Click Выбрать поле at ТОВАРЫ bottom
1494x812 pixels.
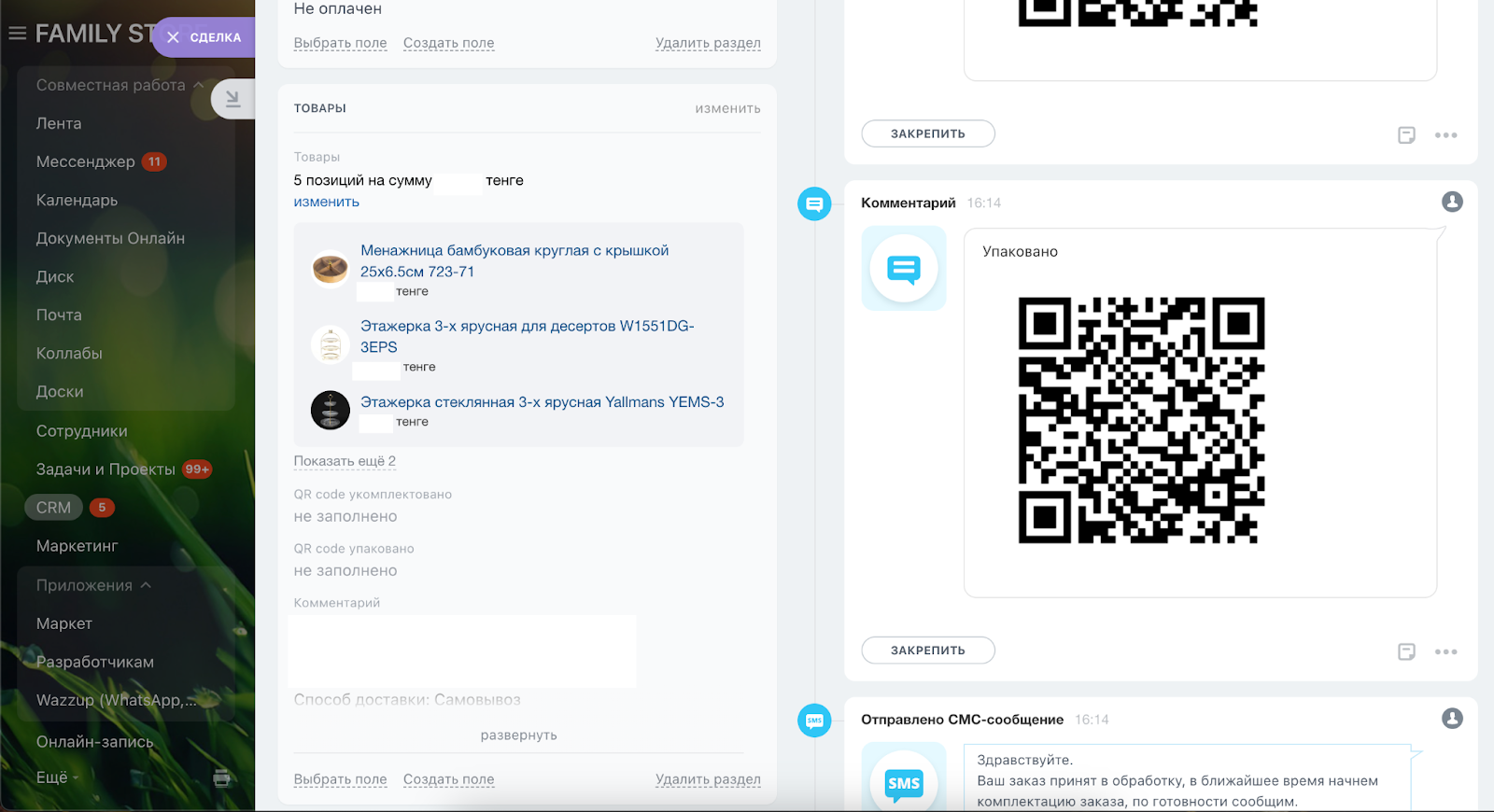(340, 779)
